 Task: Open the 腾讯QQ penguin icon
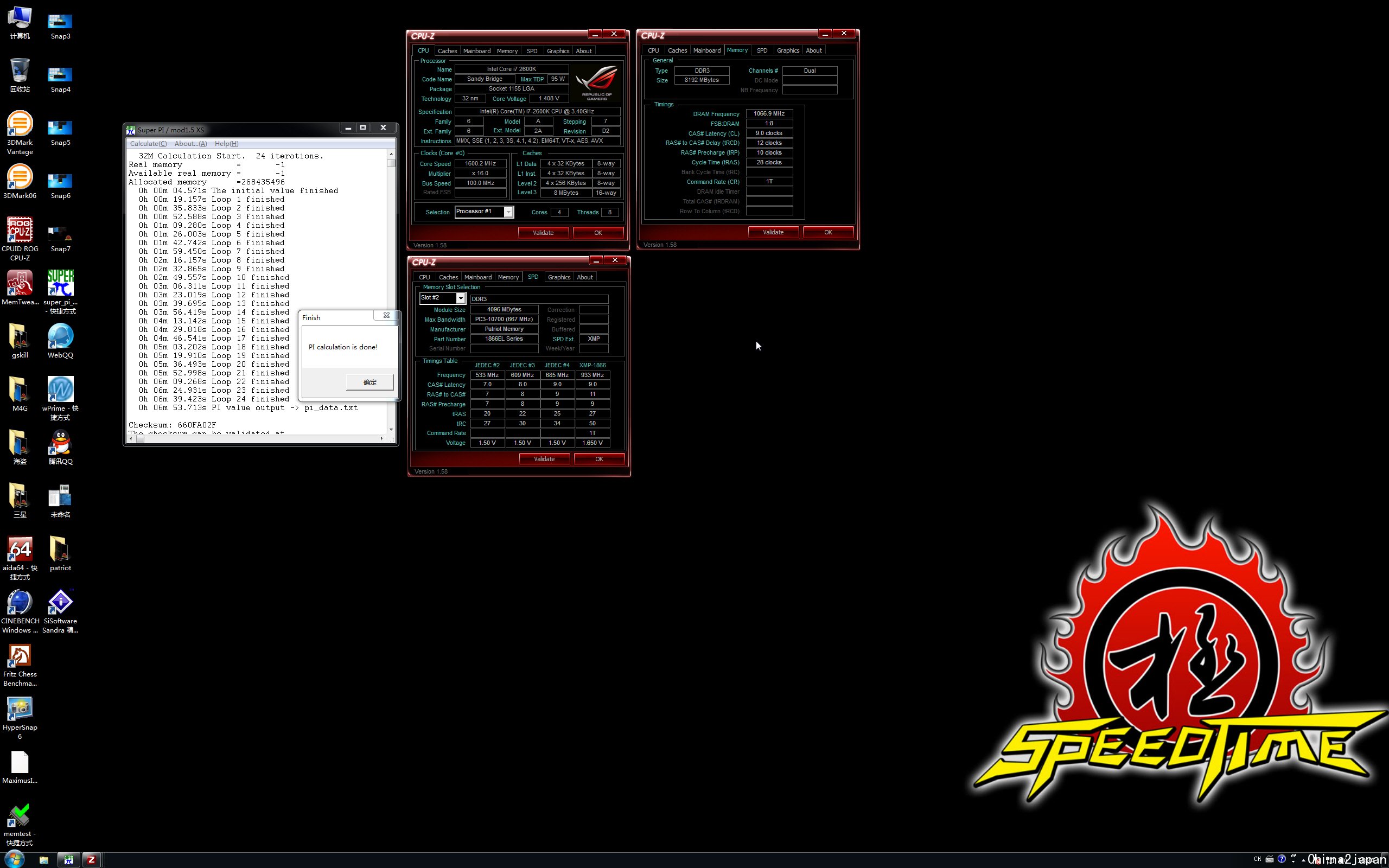60,447
